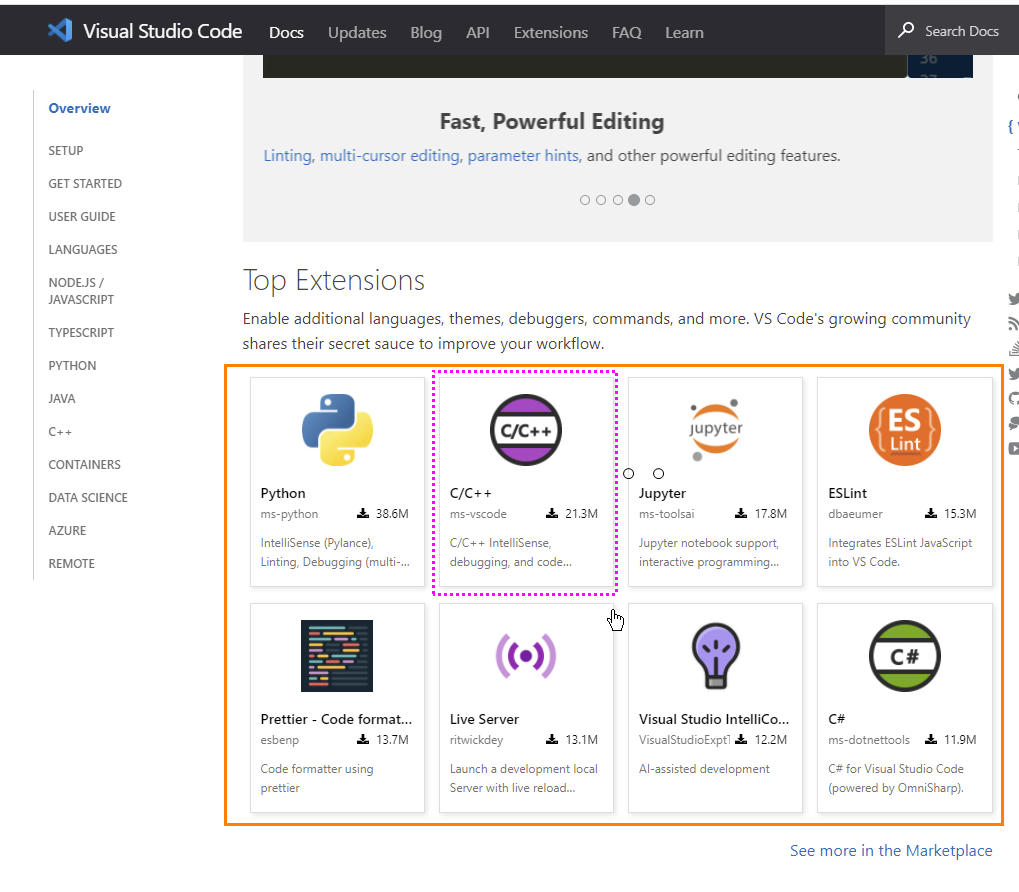
Task: Open the Updates navigation tab
Action: pyautogui.click(x=357, y=32)
